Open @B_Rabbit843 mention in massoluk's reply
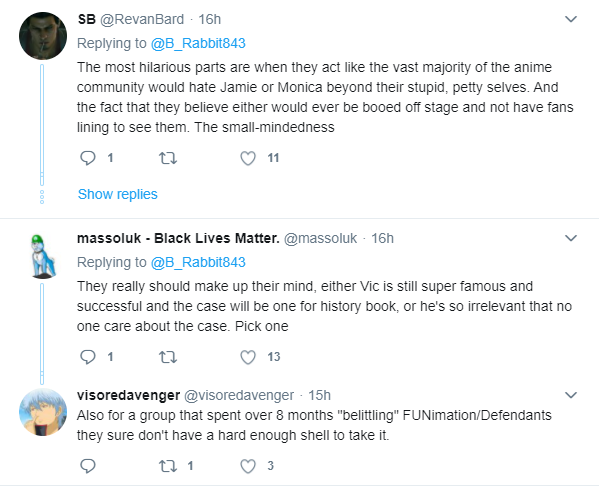This screenshot has height=492, width=599. coord(198,262)
